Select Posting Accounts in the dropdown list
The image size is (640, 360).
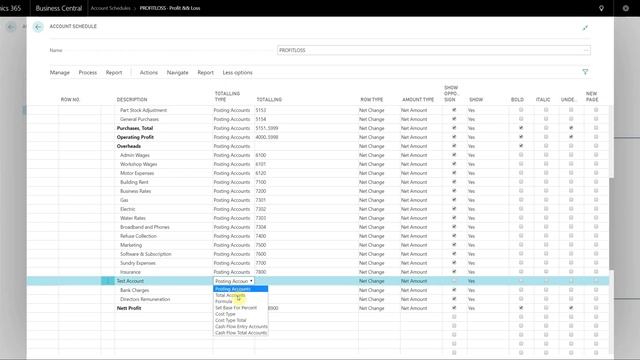pyautogui.click(x=241, y=289)
